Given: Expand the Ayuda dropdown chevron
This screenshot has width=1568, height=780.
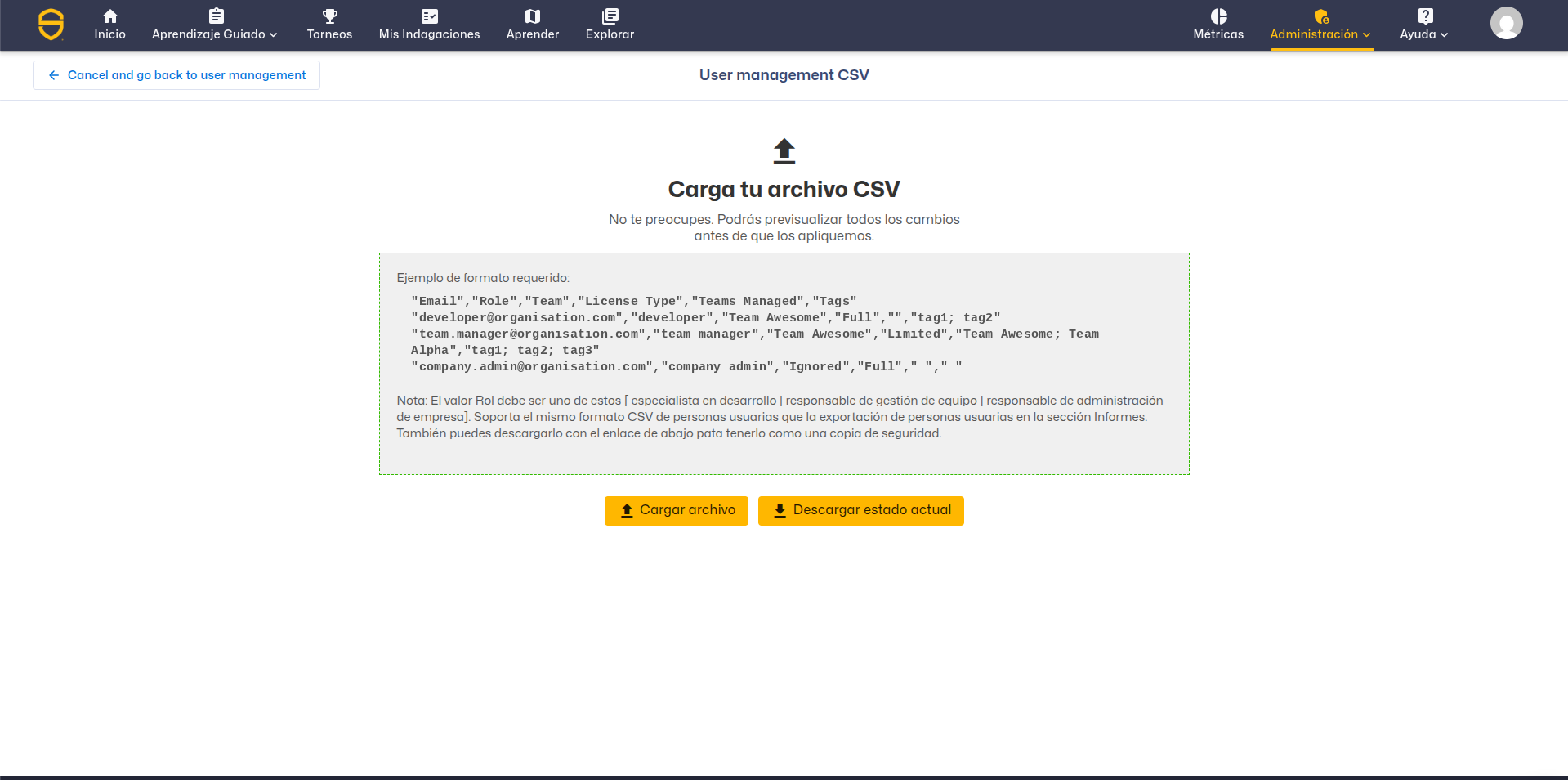Looking at the screenshot, I should point(1444,35).
